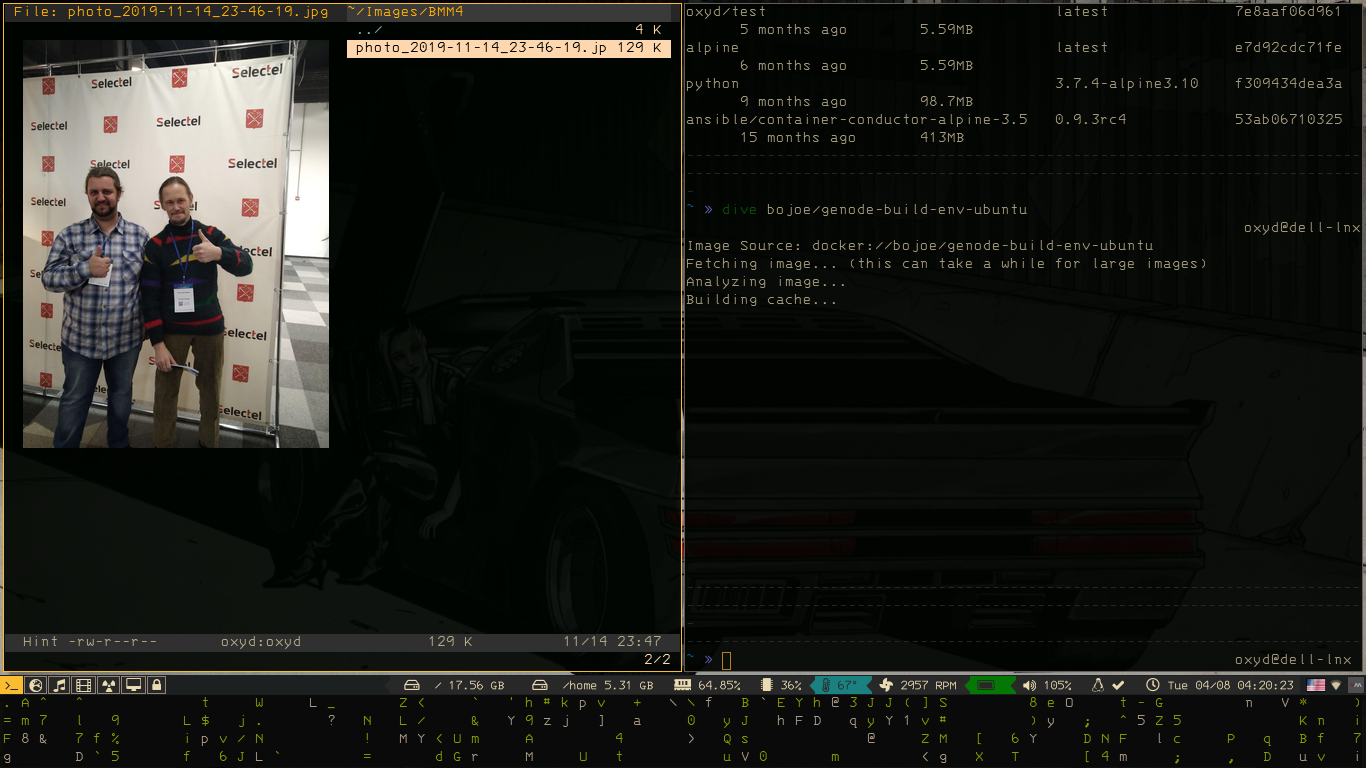The image size is (1366, 768).
Task: Click the Wi-Fi network tray icon
Action: tap(1335, 685)
